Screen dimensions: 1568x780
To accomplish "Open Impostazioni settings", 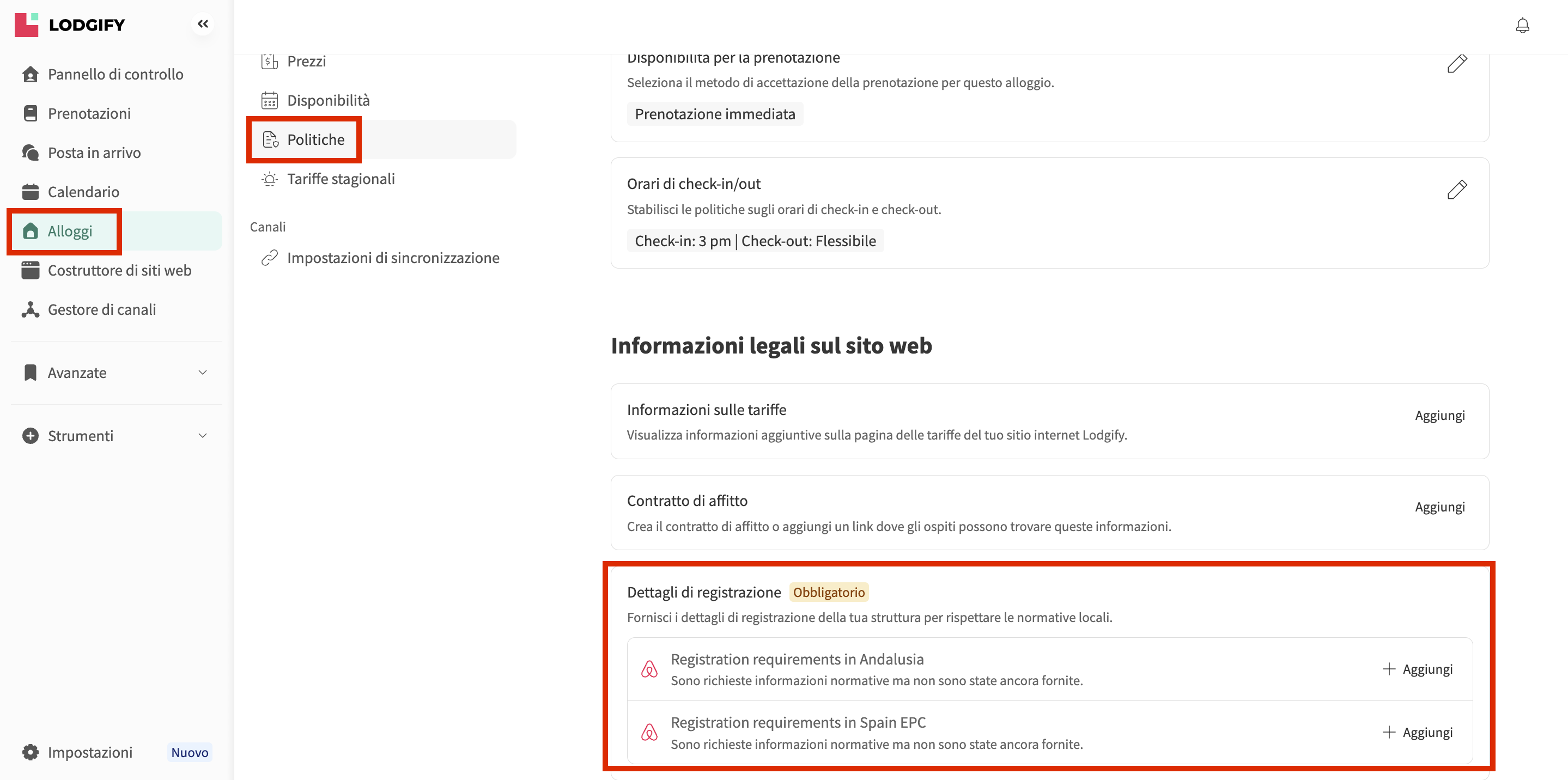I will click(x=89, y=753).
